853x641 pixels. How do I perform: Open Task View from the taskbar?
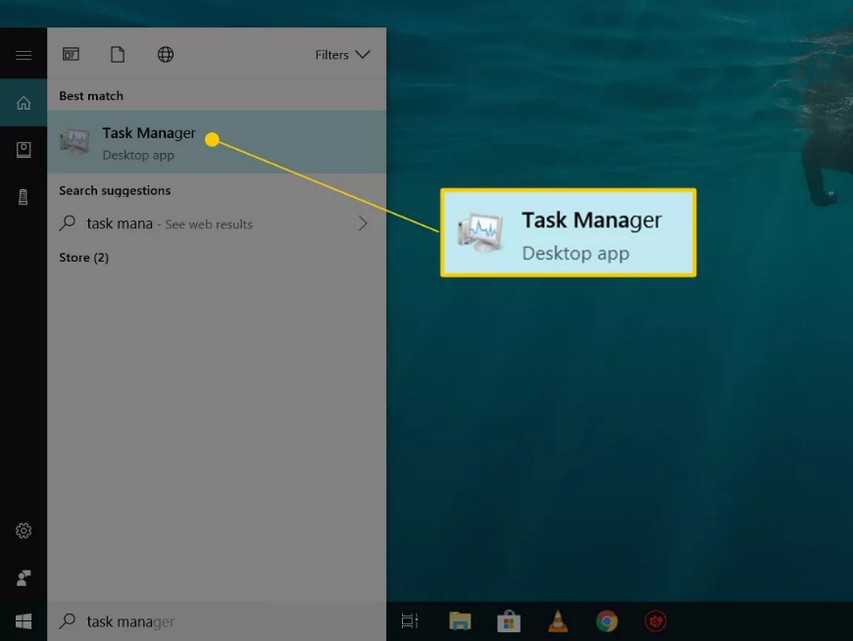click(x=410, y=621)
